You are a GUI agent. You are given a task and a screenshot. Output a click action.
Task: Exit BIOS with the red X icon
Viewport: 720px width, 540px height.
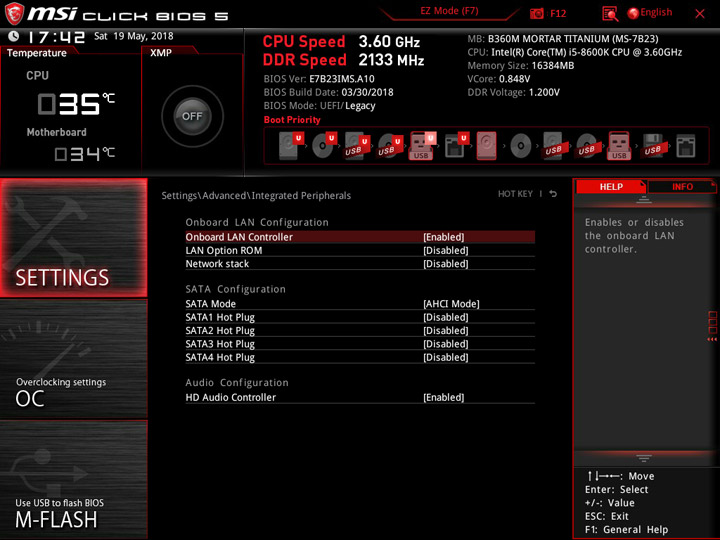point(700,14)
